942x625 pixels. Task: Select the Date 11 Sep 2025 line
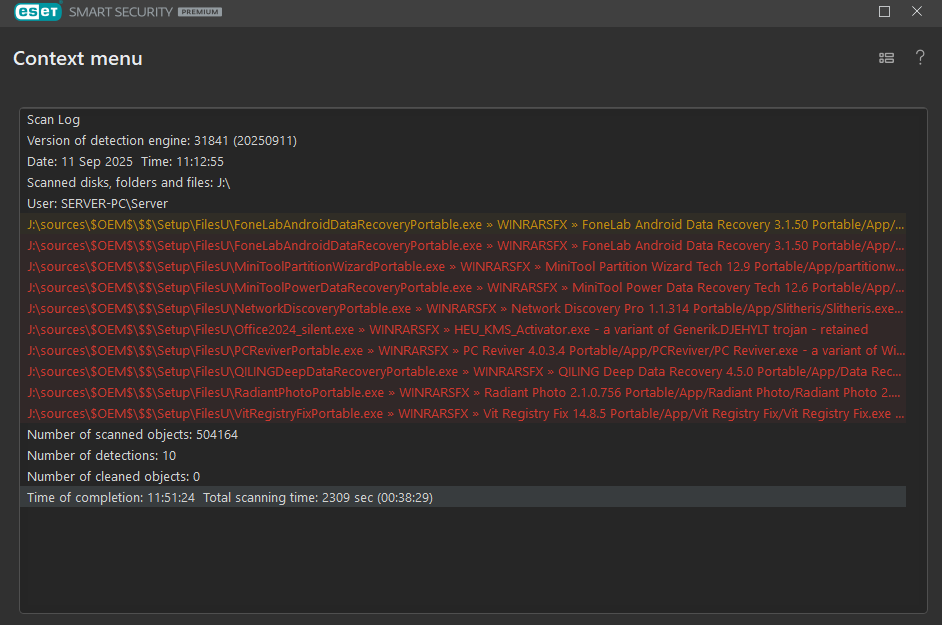[463, 162]
